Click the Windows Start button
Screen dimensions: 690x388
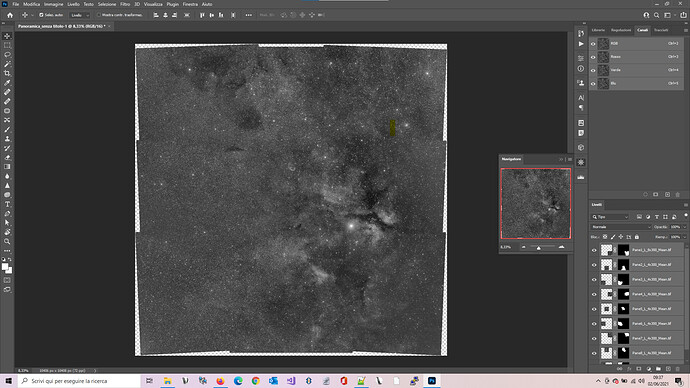click(x=8, y=381)
